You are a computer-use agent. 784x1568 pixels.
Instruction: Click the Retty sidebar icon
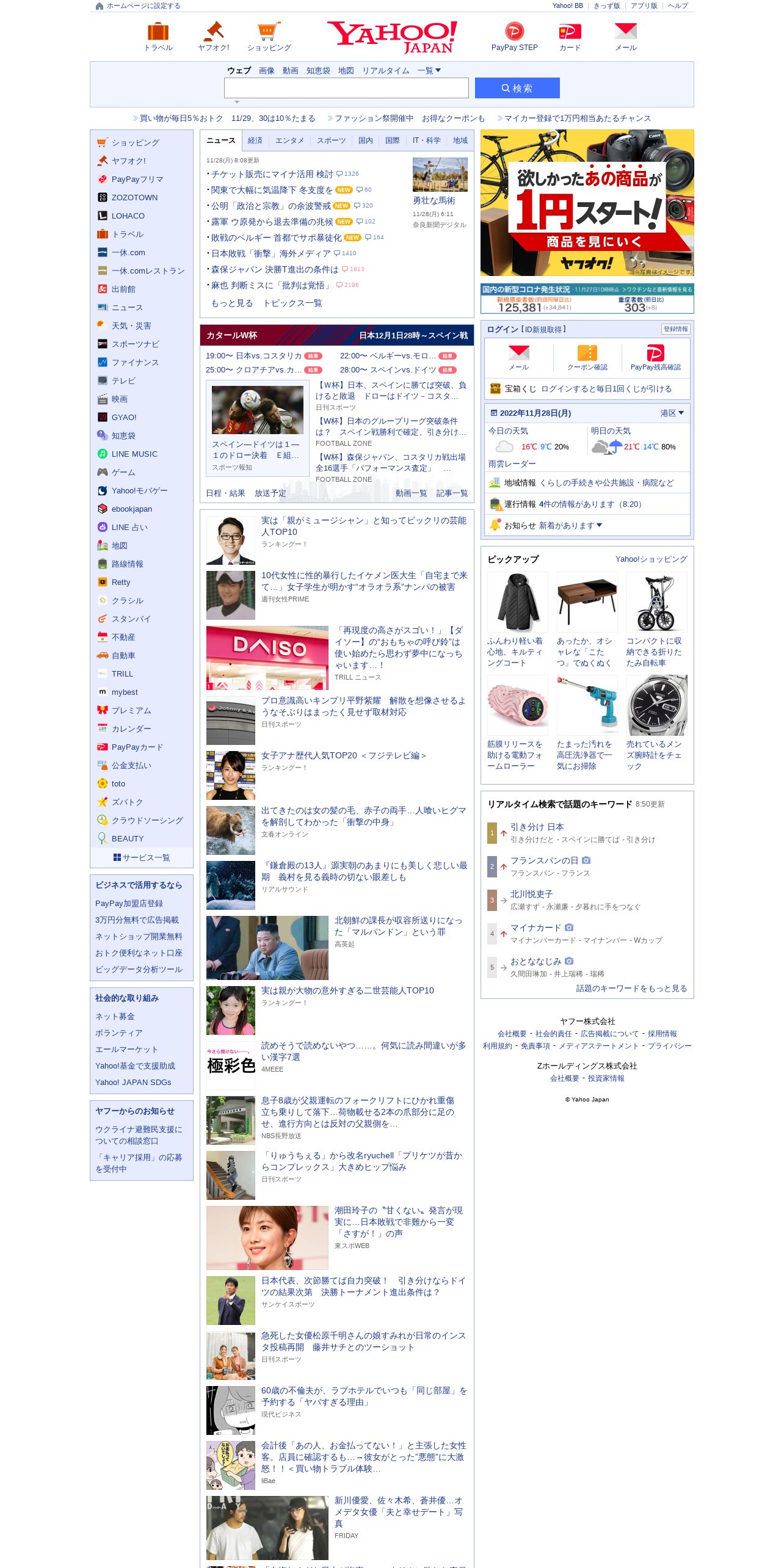coord(103,582)
